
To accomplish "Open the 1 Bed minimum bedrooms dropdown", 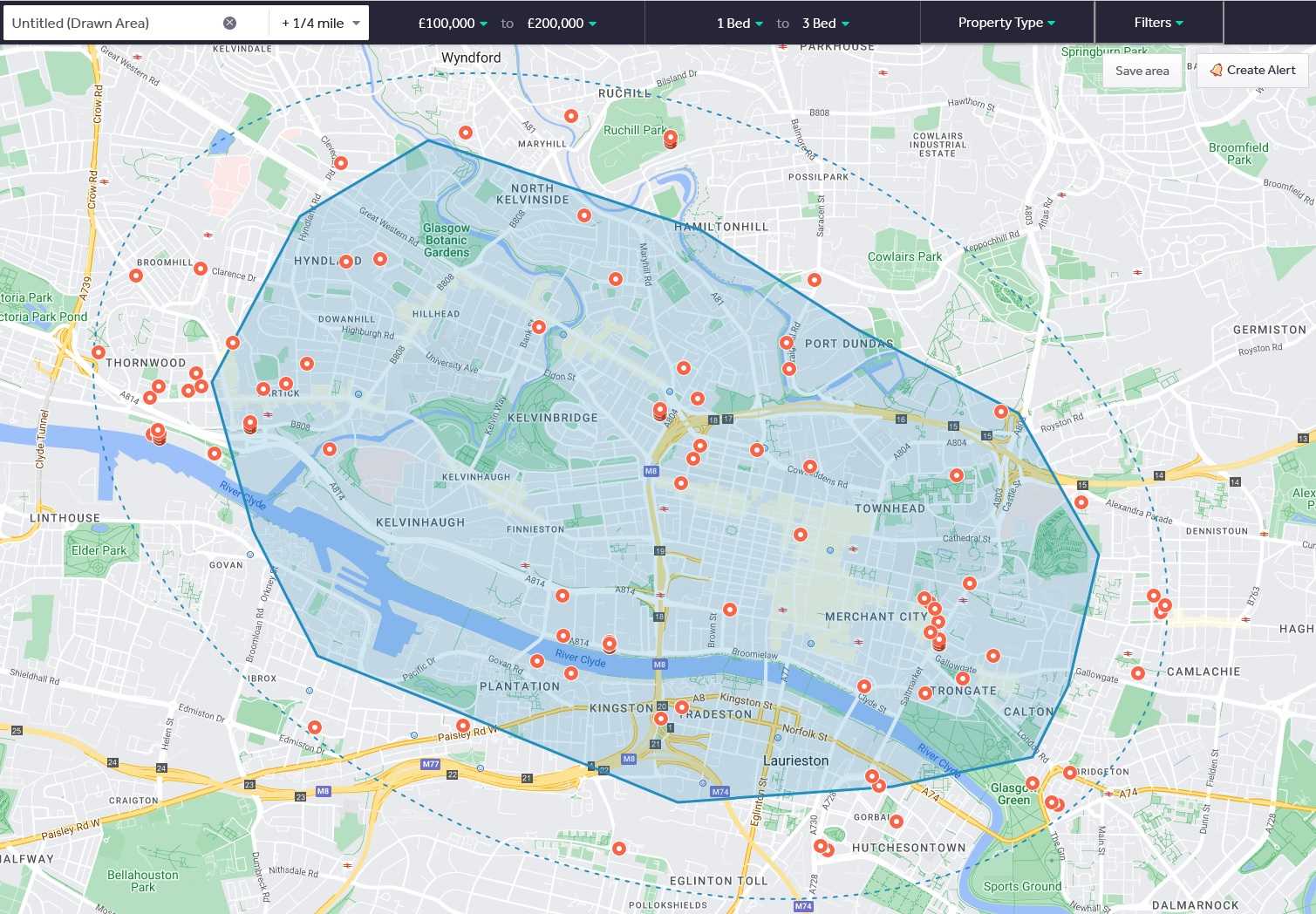I will 740,24.
